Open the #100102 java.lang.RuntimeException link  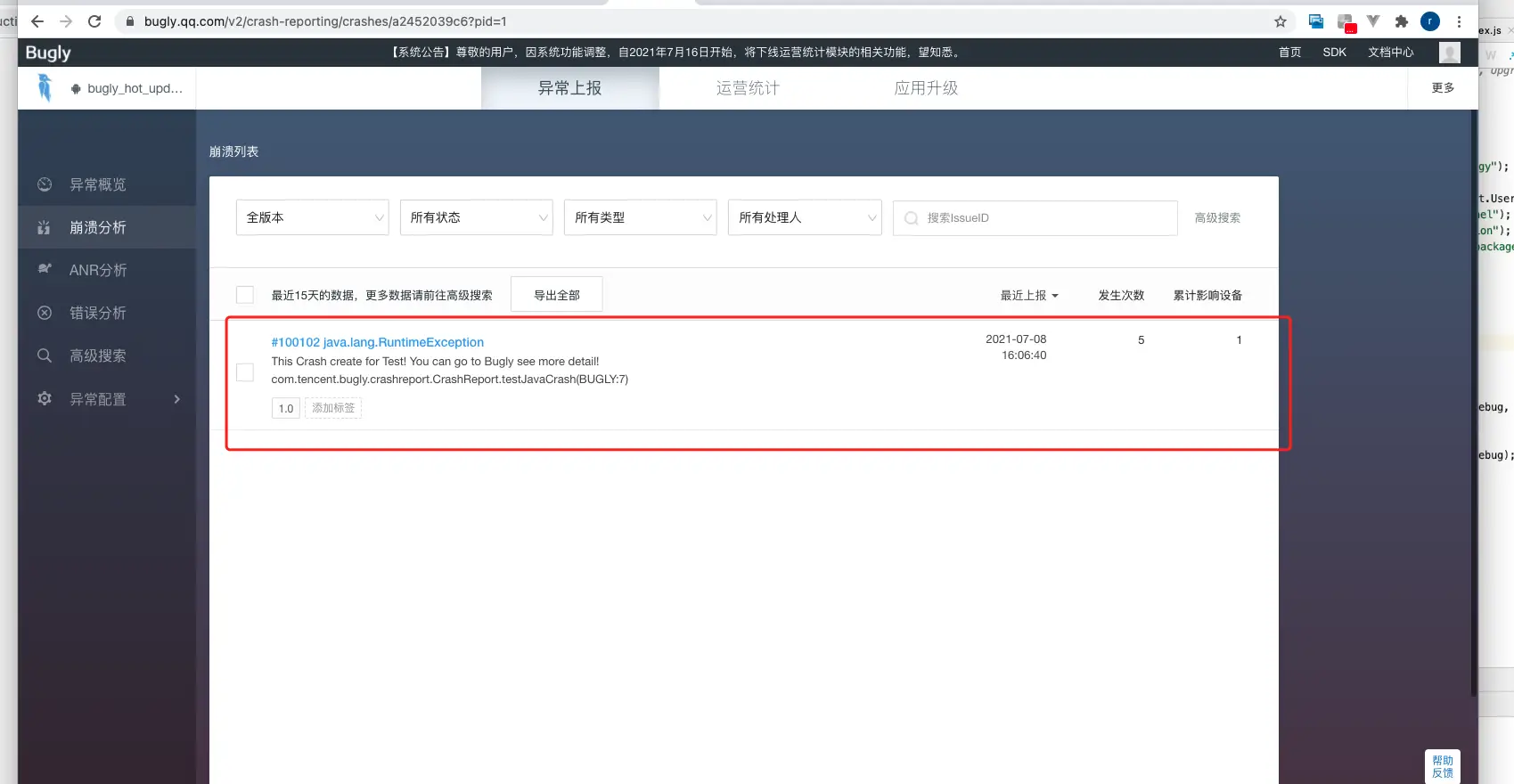(378, 342)
